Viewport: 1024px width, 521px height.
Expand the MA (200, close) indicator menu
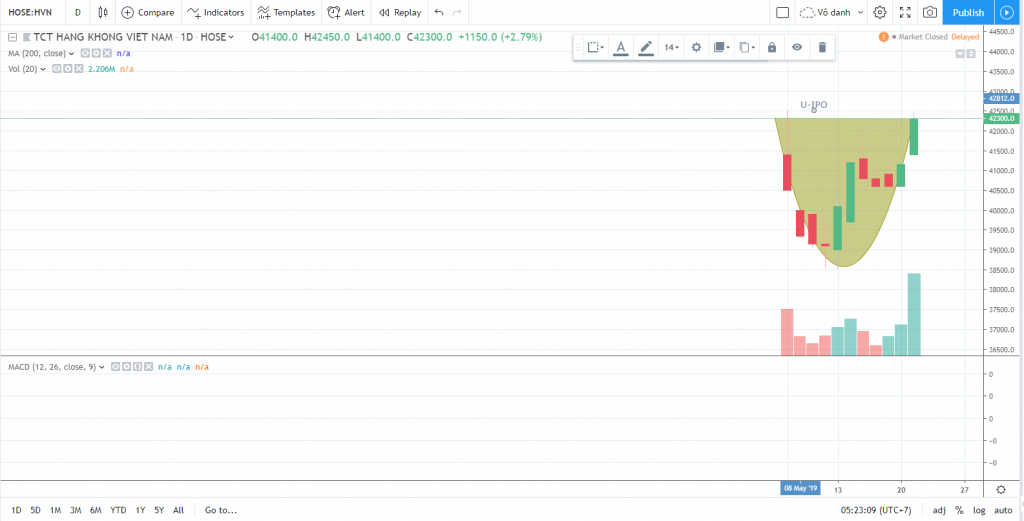tap(71, 53)
